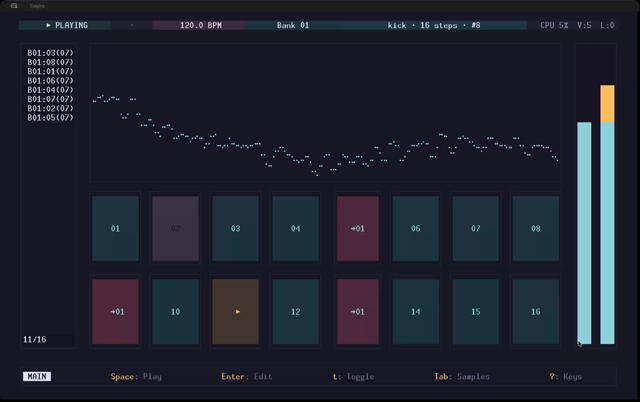
Task: Click the orange playing step pad
Action: point(236,312)
